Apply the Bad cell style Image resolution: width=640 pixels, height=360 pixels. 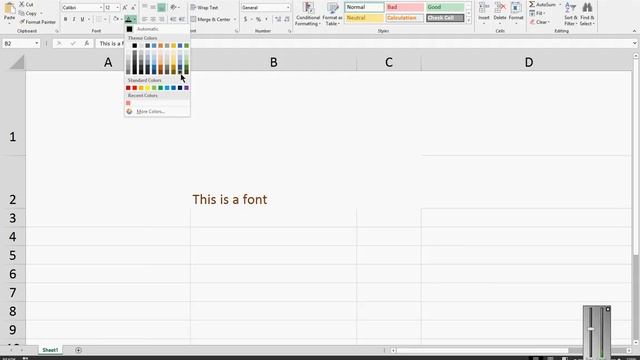click(x=405, y=7)
